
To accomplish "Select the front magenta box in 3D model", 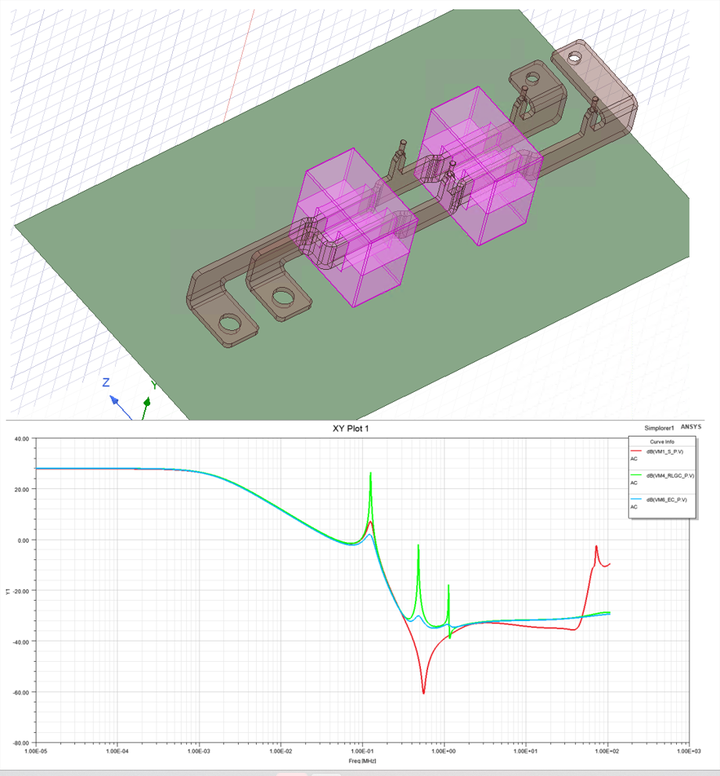I will [x=353, y=228].
